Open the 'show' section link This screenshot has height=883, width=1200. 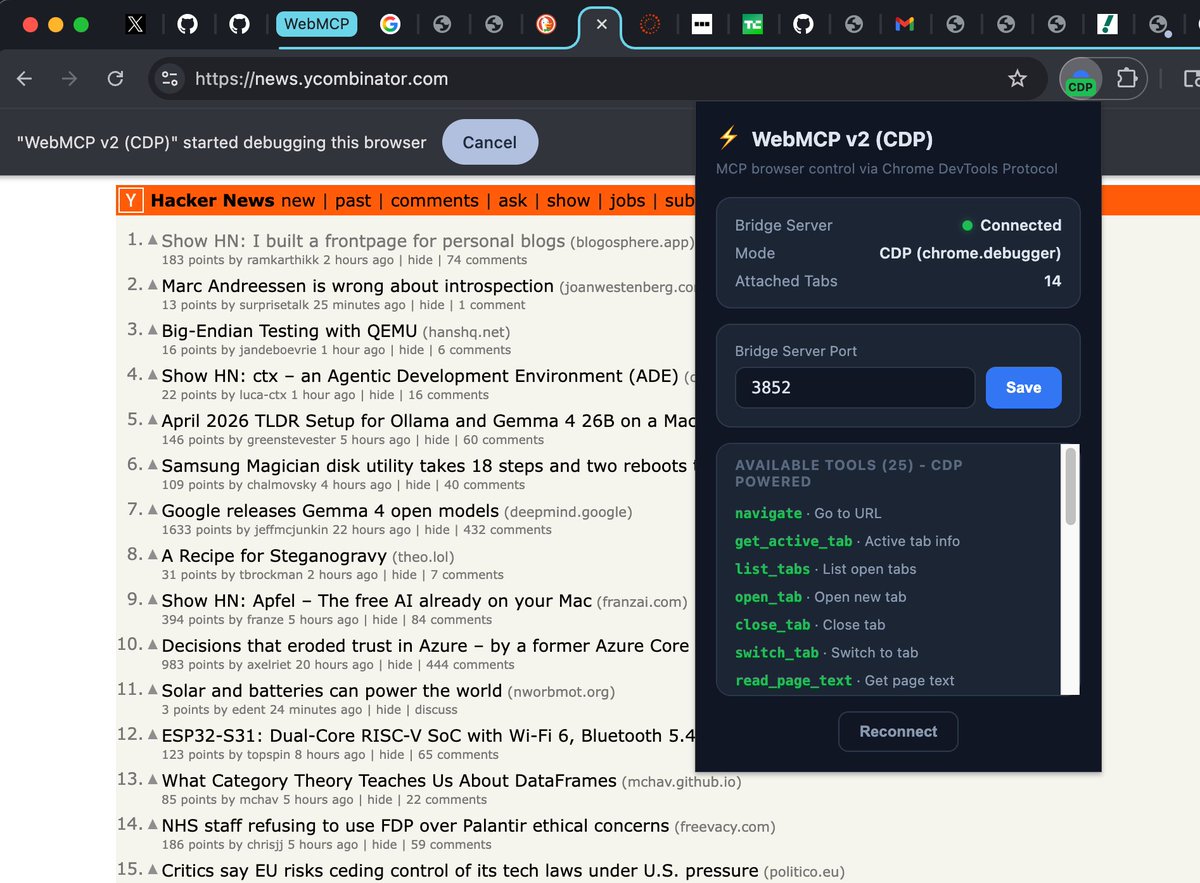(x=569, y=201)
